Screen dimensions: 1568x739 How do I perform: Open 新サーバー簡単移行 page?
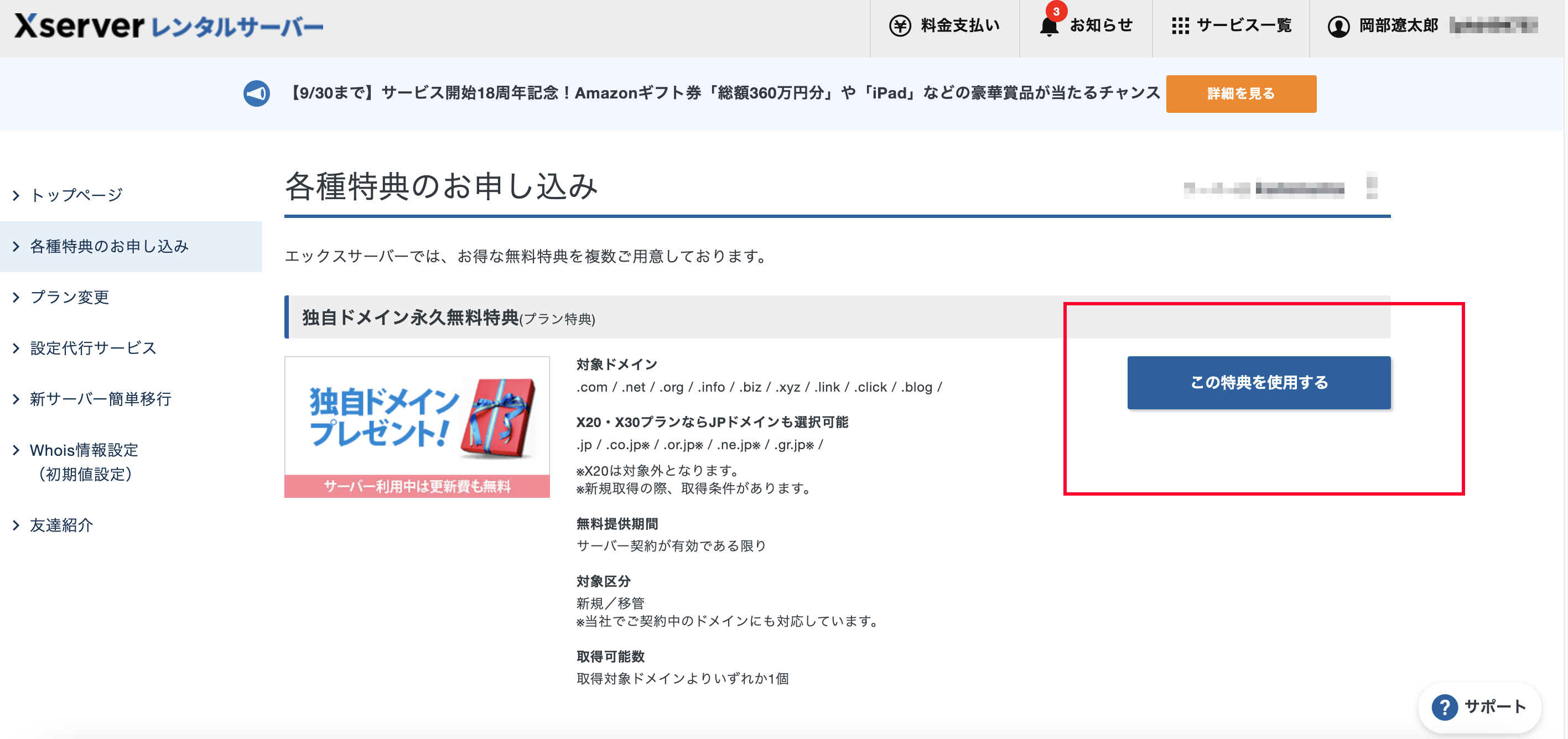tap(101, 399)
